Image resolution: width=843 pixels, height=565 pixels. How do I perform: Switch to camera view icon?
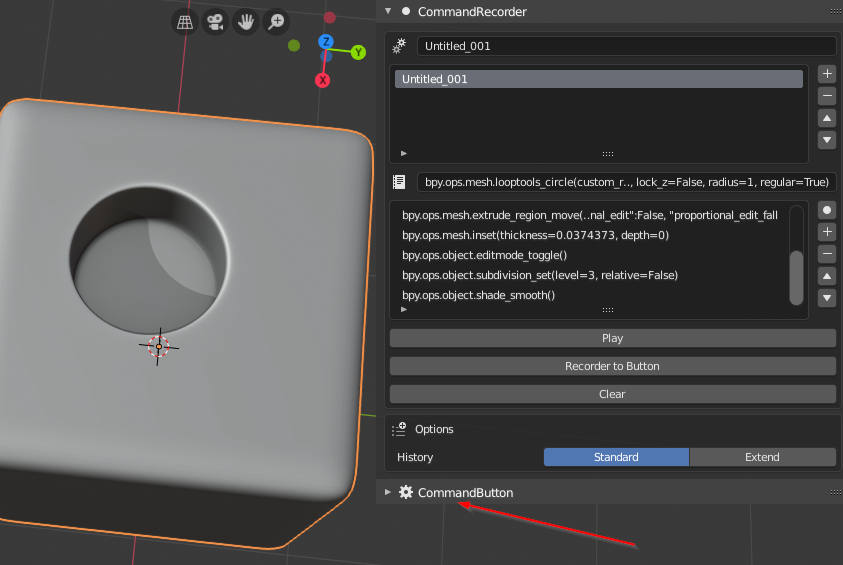coord(216,22)
